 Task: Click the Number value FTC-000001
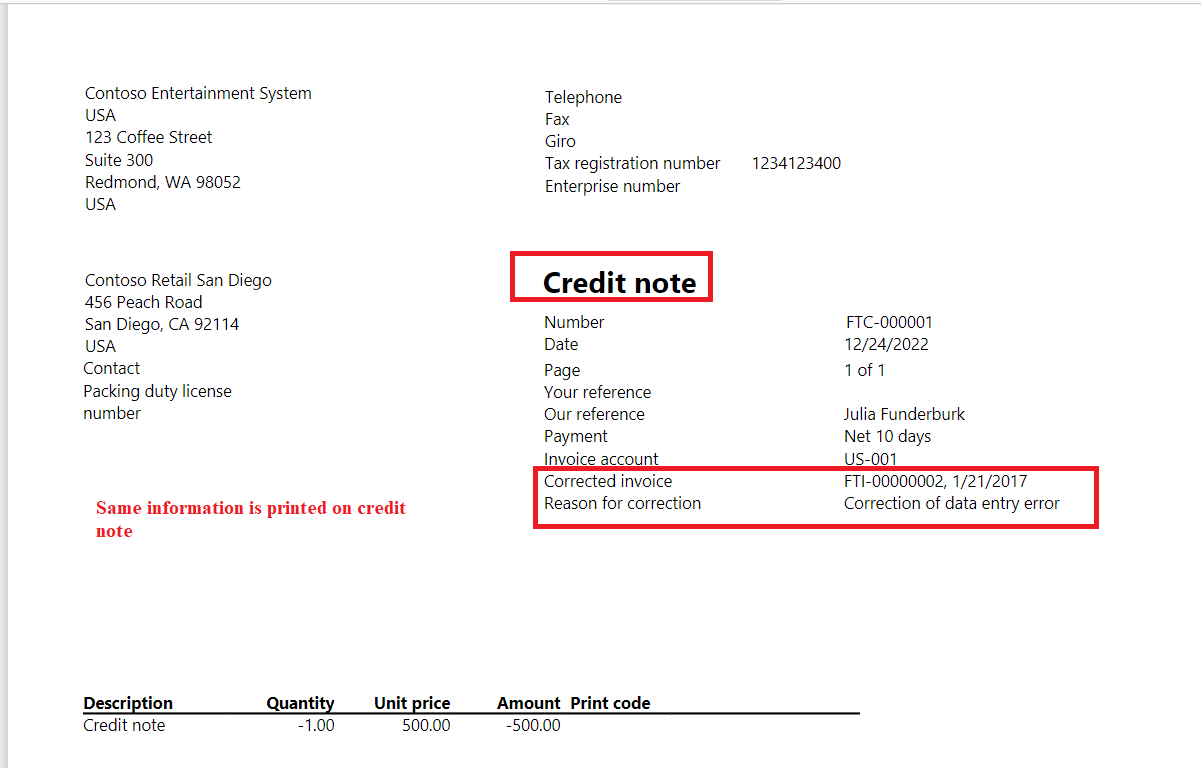889,322
